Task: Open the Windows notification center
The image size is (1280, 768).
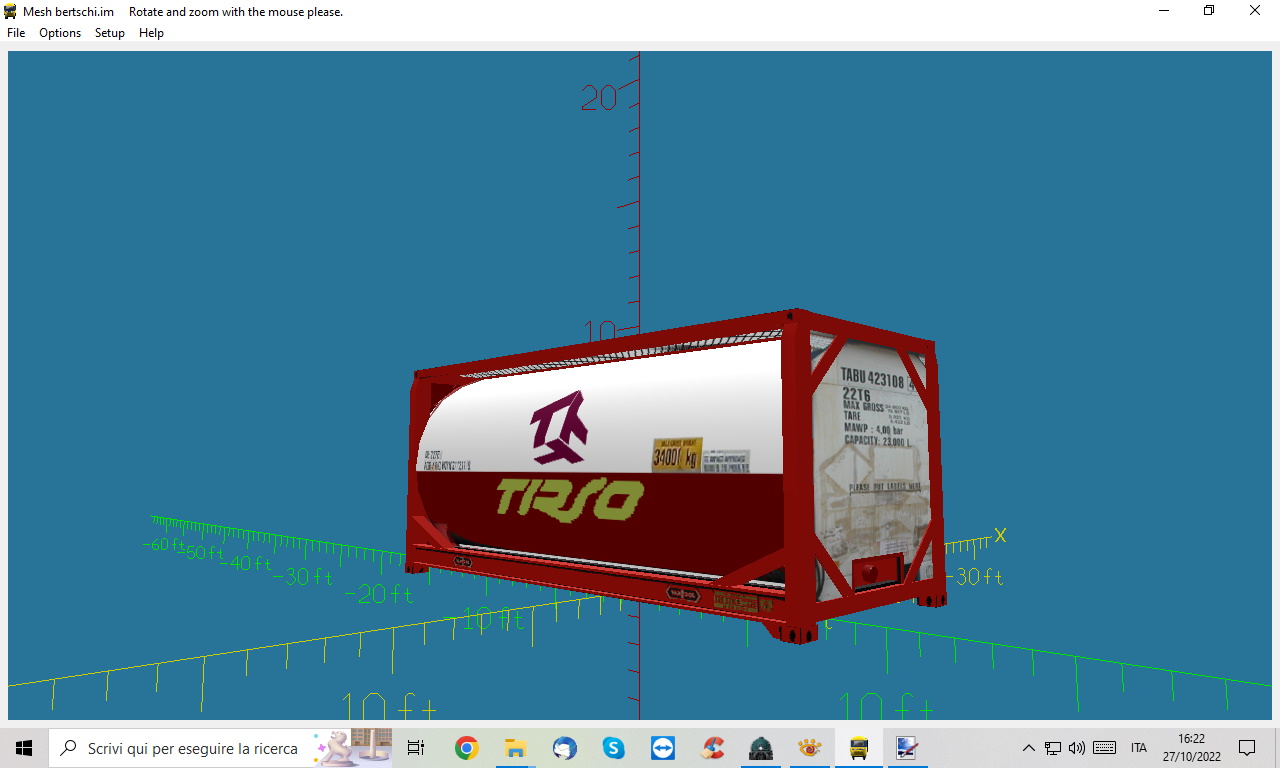Action: (1247, 748)
